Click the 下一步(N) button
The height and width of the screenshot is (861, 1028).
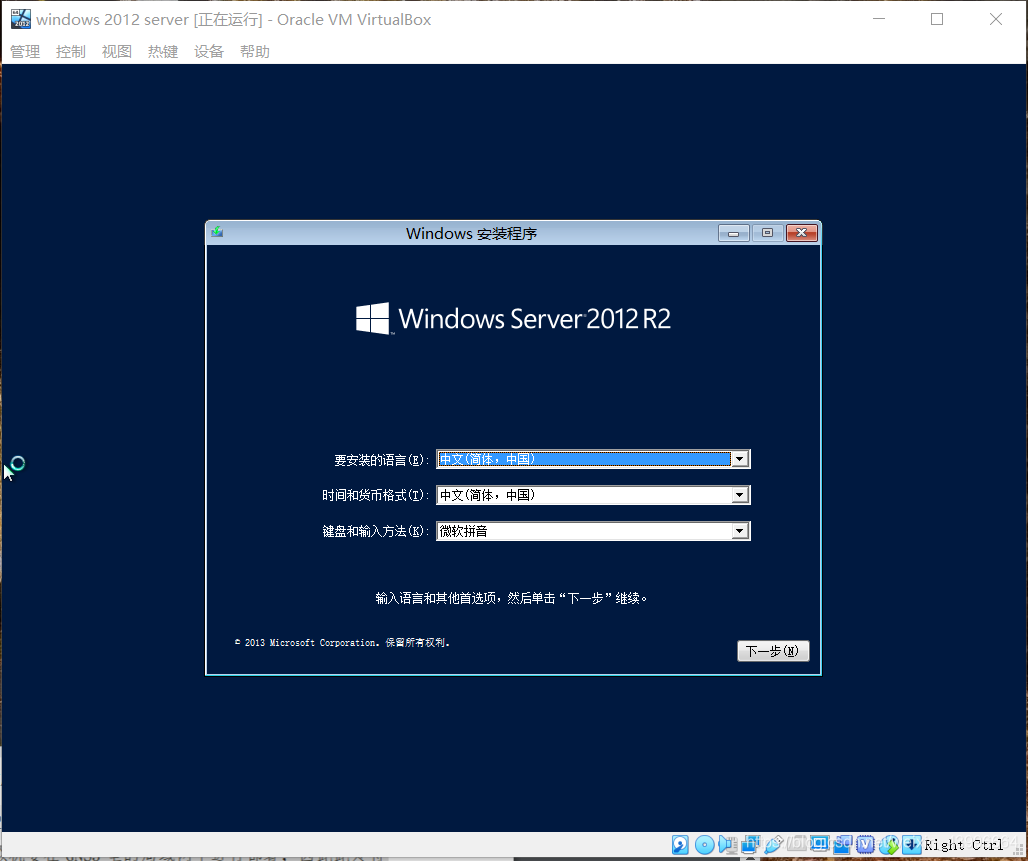tap(773, 651)
